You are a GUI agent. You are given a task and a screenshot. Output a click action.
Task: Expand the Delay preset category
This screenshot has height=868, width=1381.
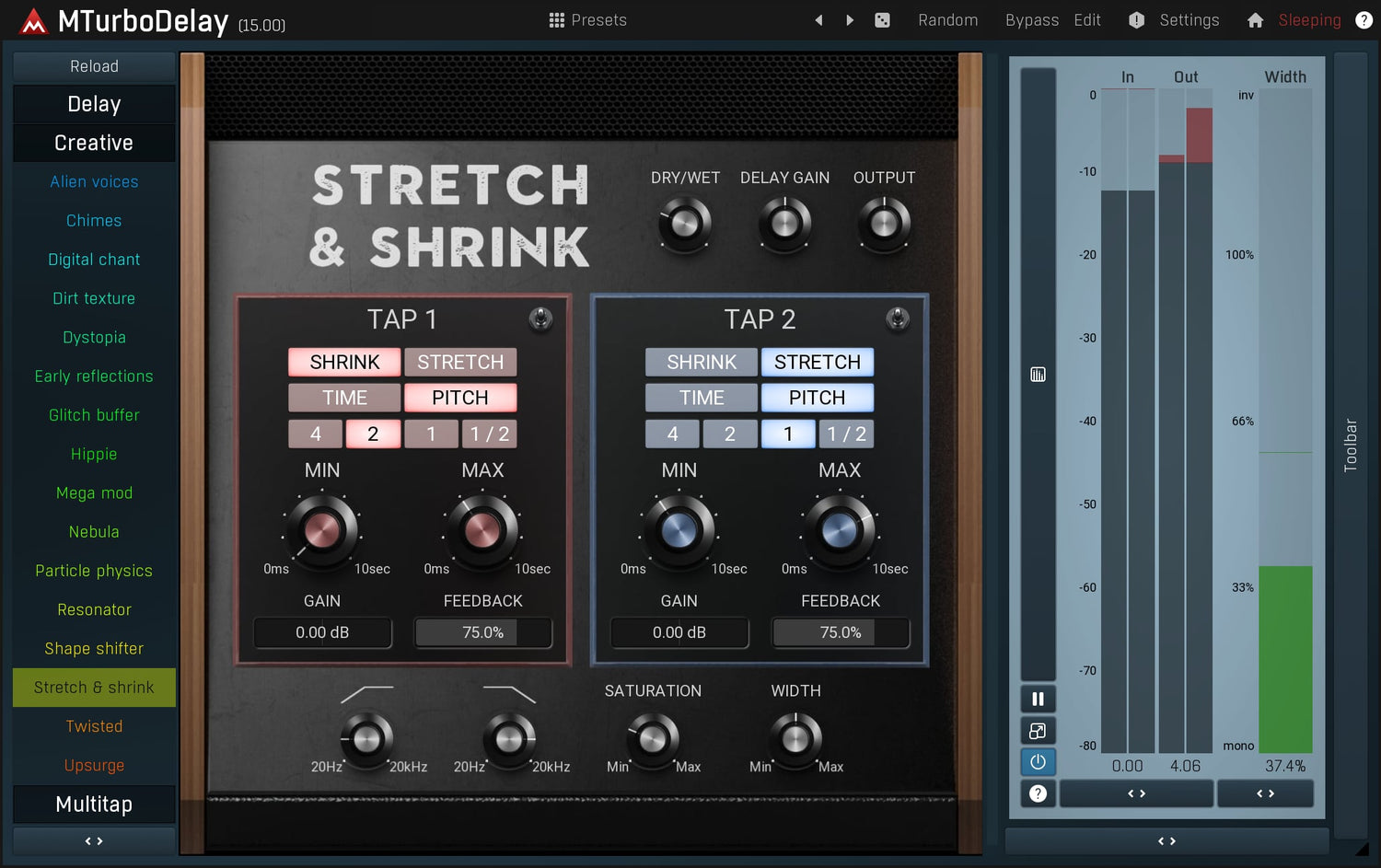[x=94, y=105]
